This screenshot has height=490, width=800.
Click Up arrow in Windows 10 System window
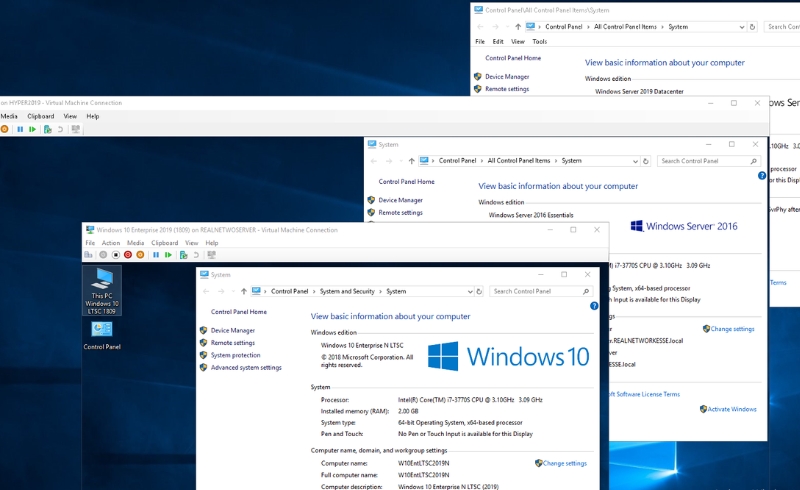coord(243,291)
